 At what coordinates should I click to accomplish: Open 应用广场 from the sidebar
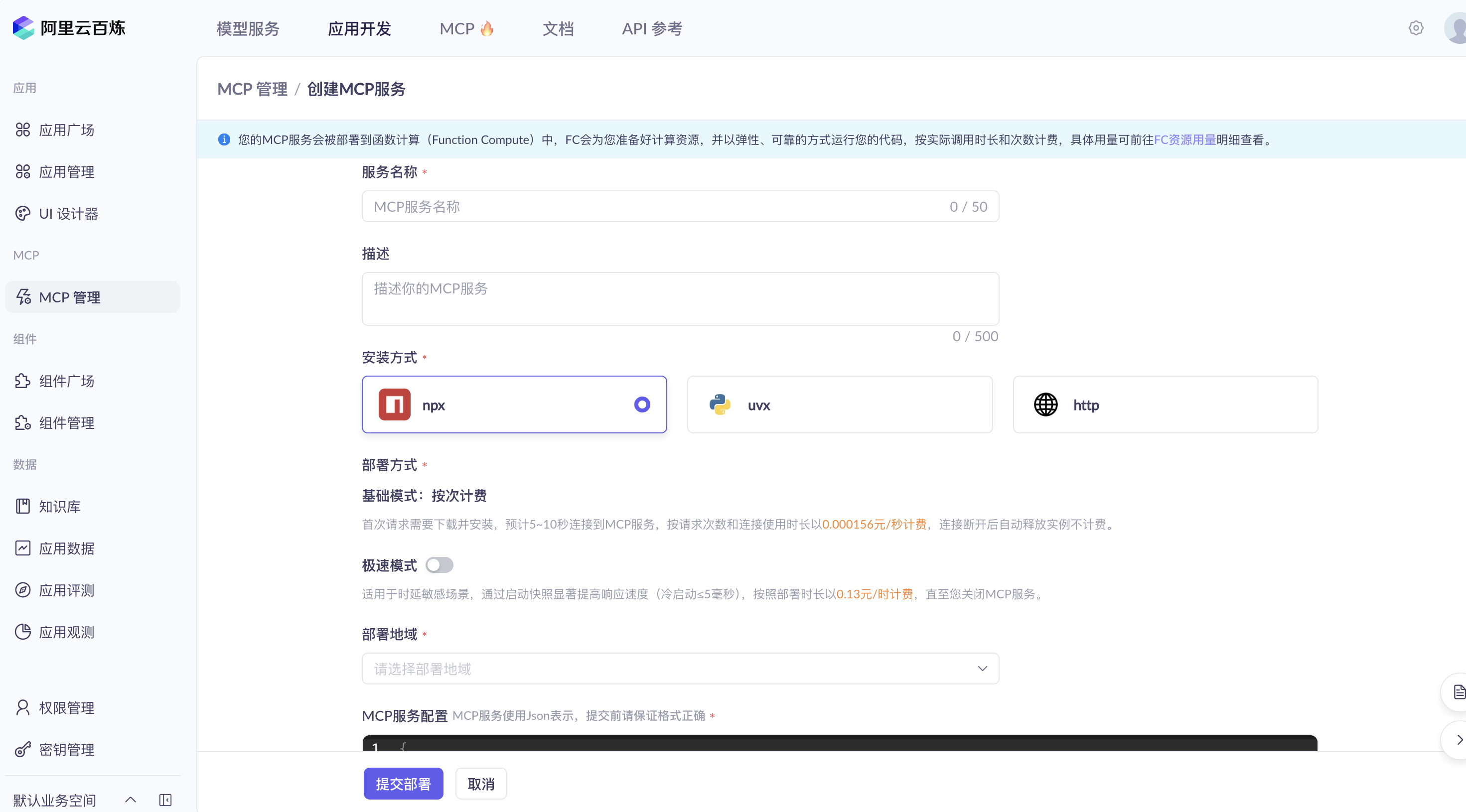(66, 130)
